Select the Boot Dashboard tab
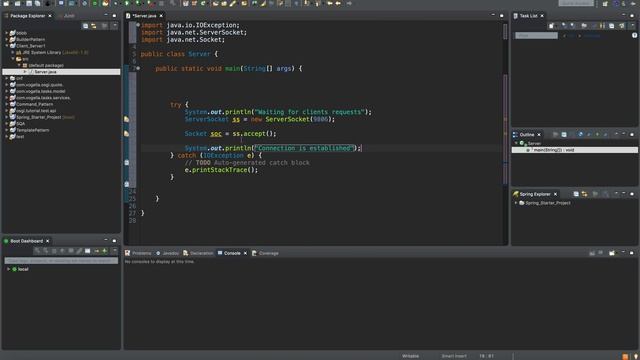The image size is (640, 360). pyautogui.click(x=26, y=241)
